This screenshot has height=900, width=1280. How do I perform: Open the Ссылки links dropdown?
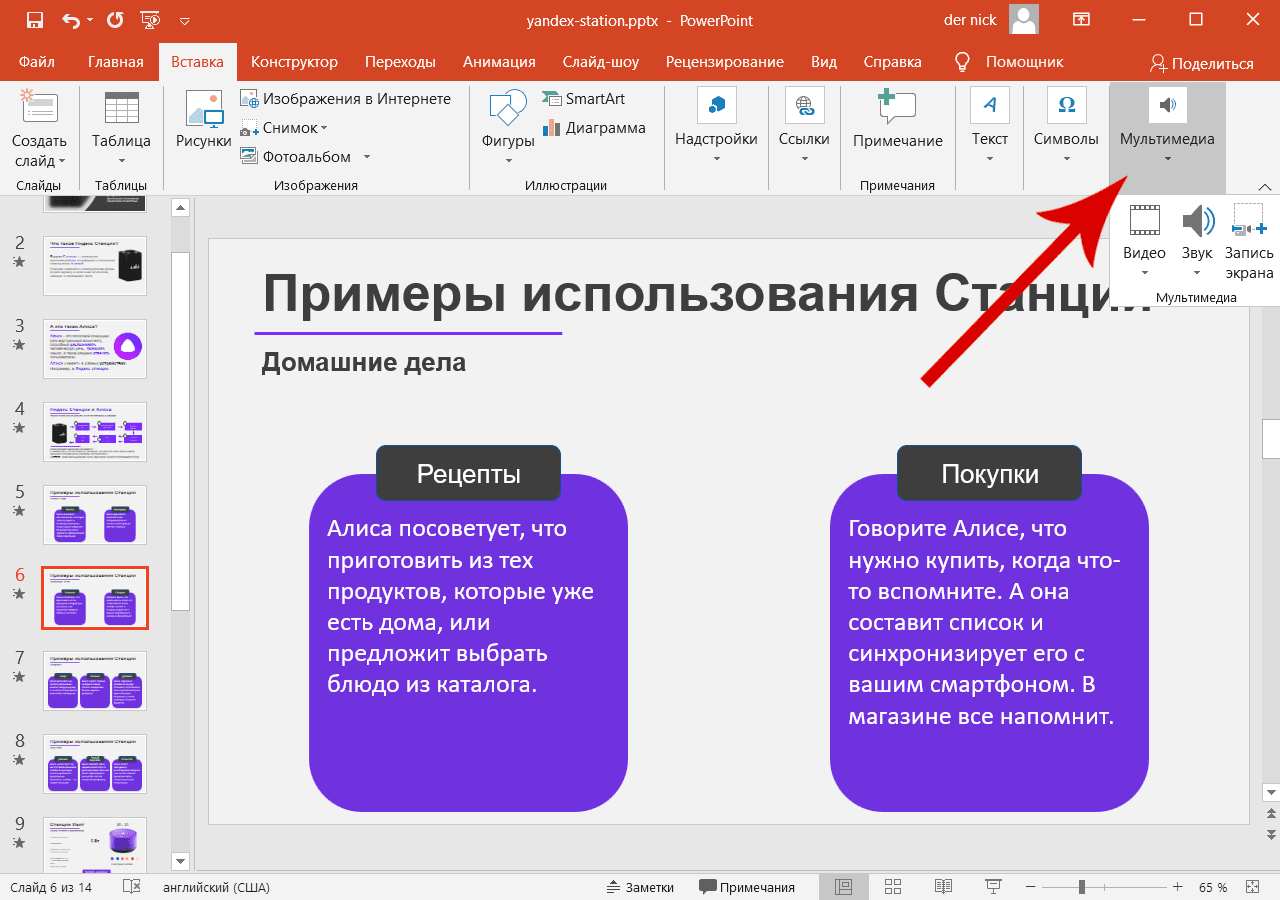[x=804, y=127]
